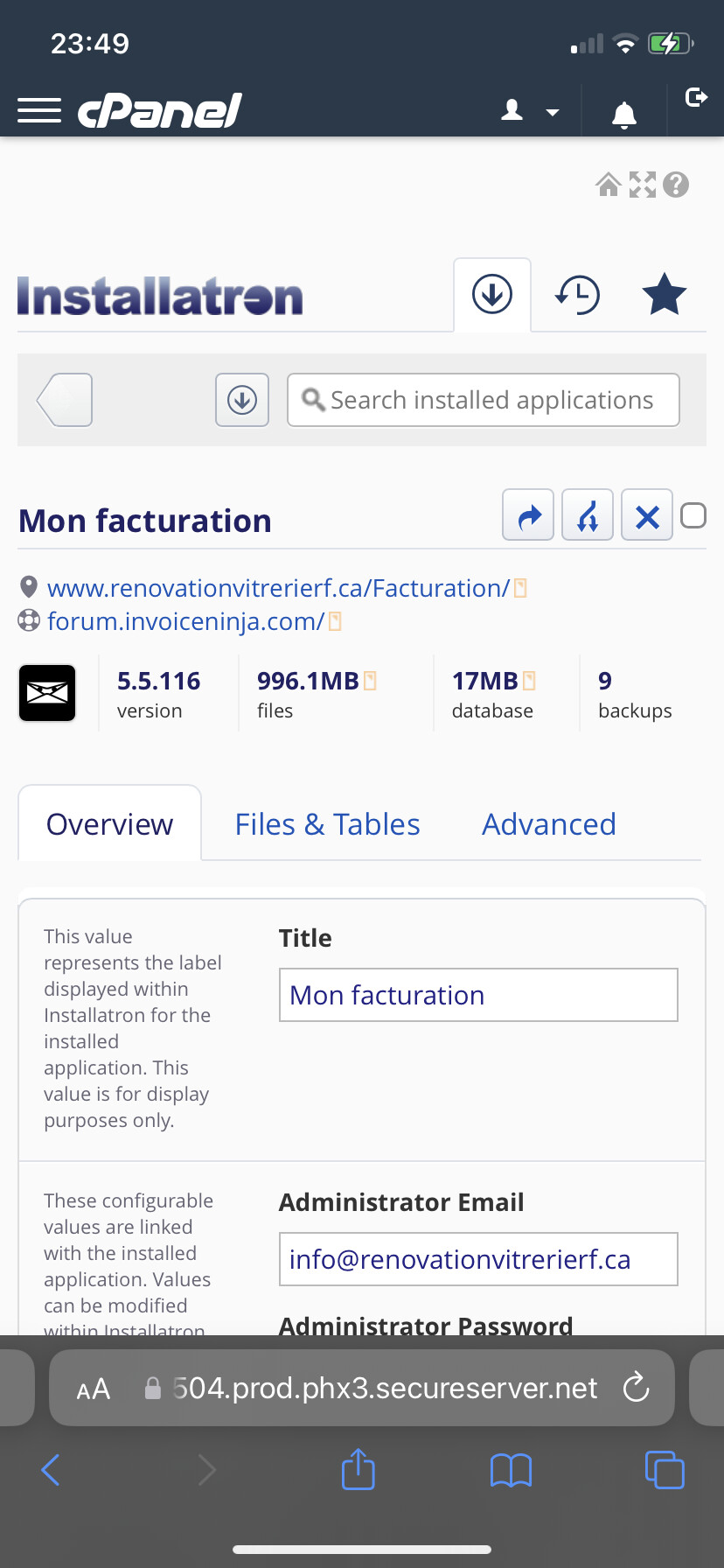Viewport: 724px width, 1568px height.
Task: Open the backups history clock tab
Action: (578, 295)
